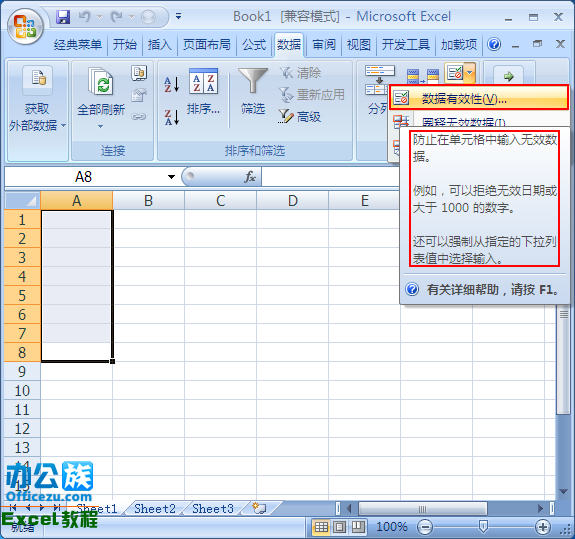Click the fx insert function button
575x539 pixels.
250,177
